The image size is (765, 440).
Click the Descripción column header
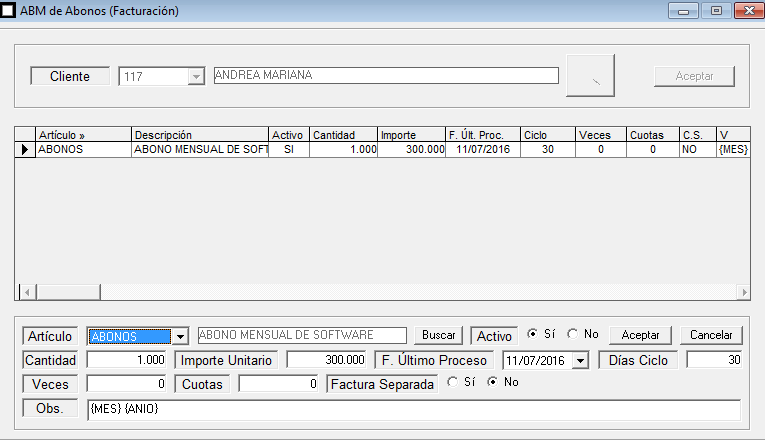(200, 135)
